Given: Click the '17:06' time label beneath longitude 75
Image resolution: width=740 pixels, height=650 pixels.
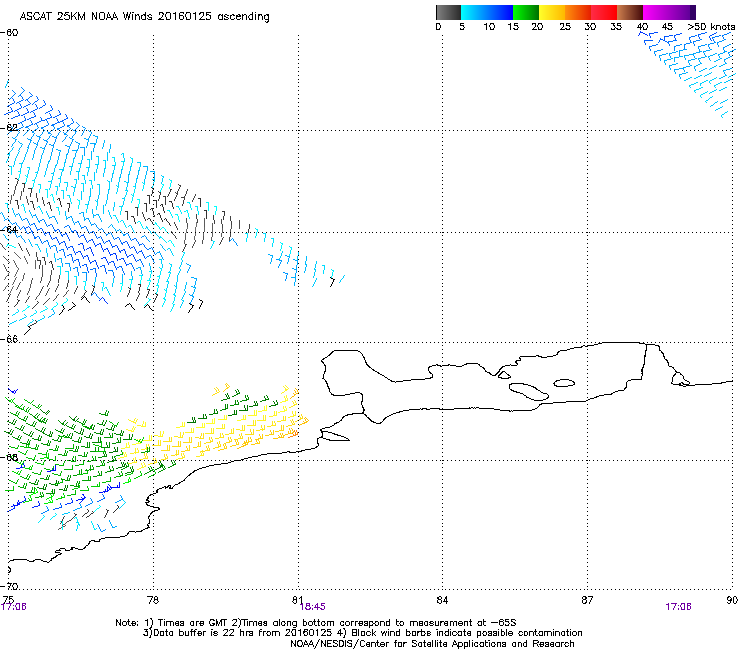Looking at the screenshot, I should pos(14,607).
